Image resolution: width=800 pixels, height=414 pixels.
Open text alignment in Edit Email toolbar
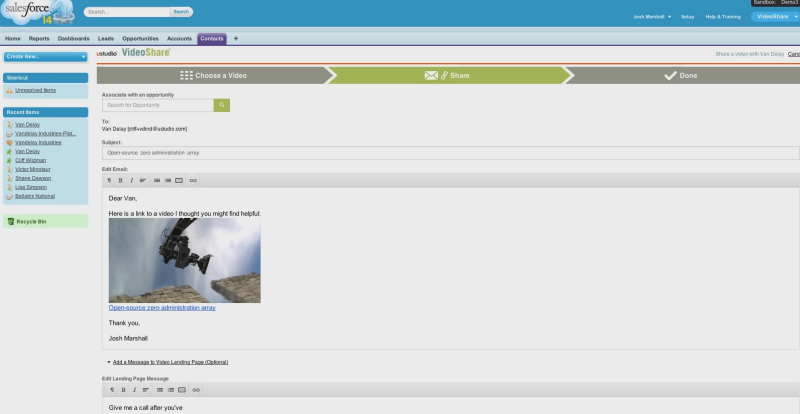(143, 180)
